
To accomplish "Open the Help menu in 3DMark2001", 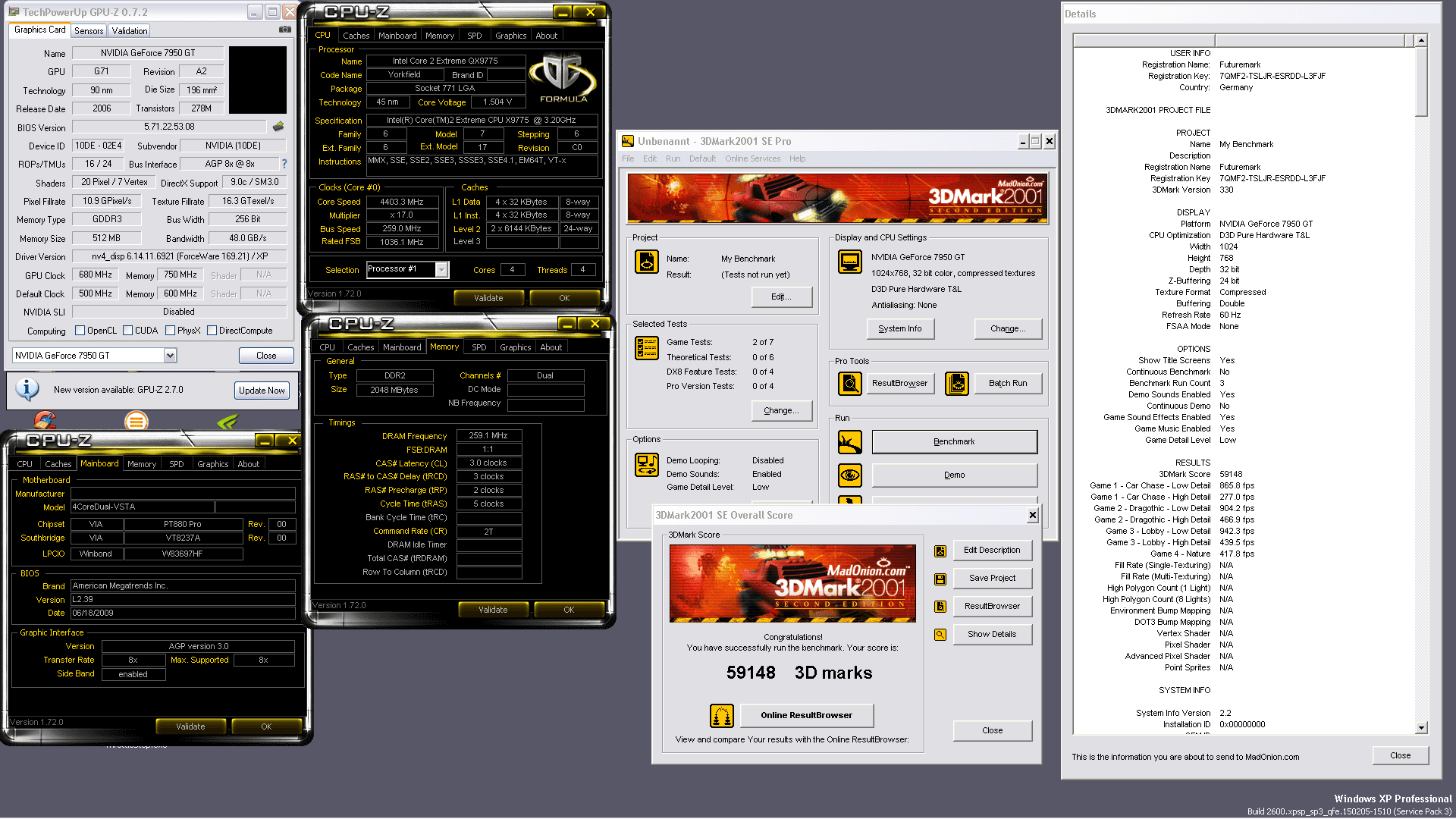I will point(797,158).
